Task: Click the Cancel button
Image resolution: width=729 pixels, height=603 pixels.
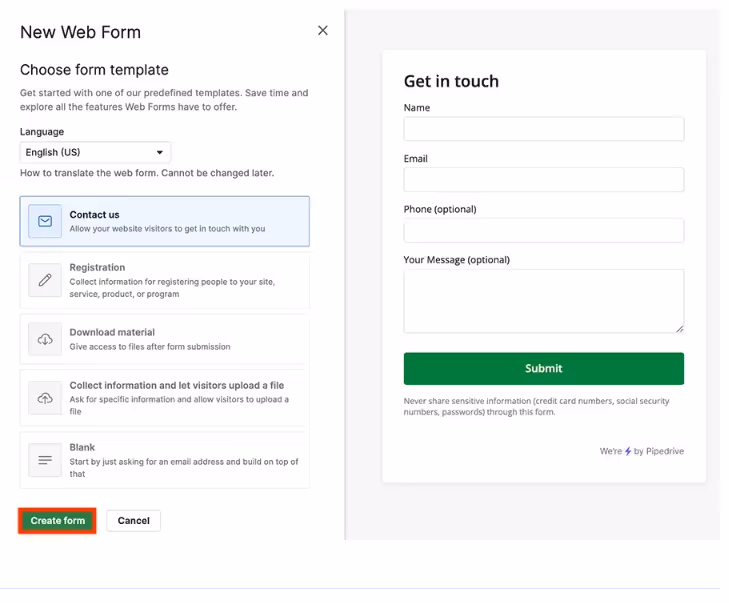Action: point(133,521)
